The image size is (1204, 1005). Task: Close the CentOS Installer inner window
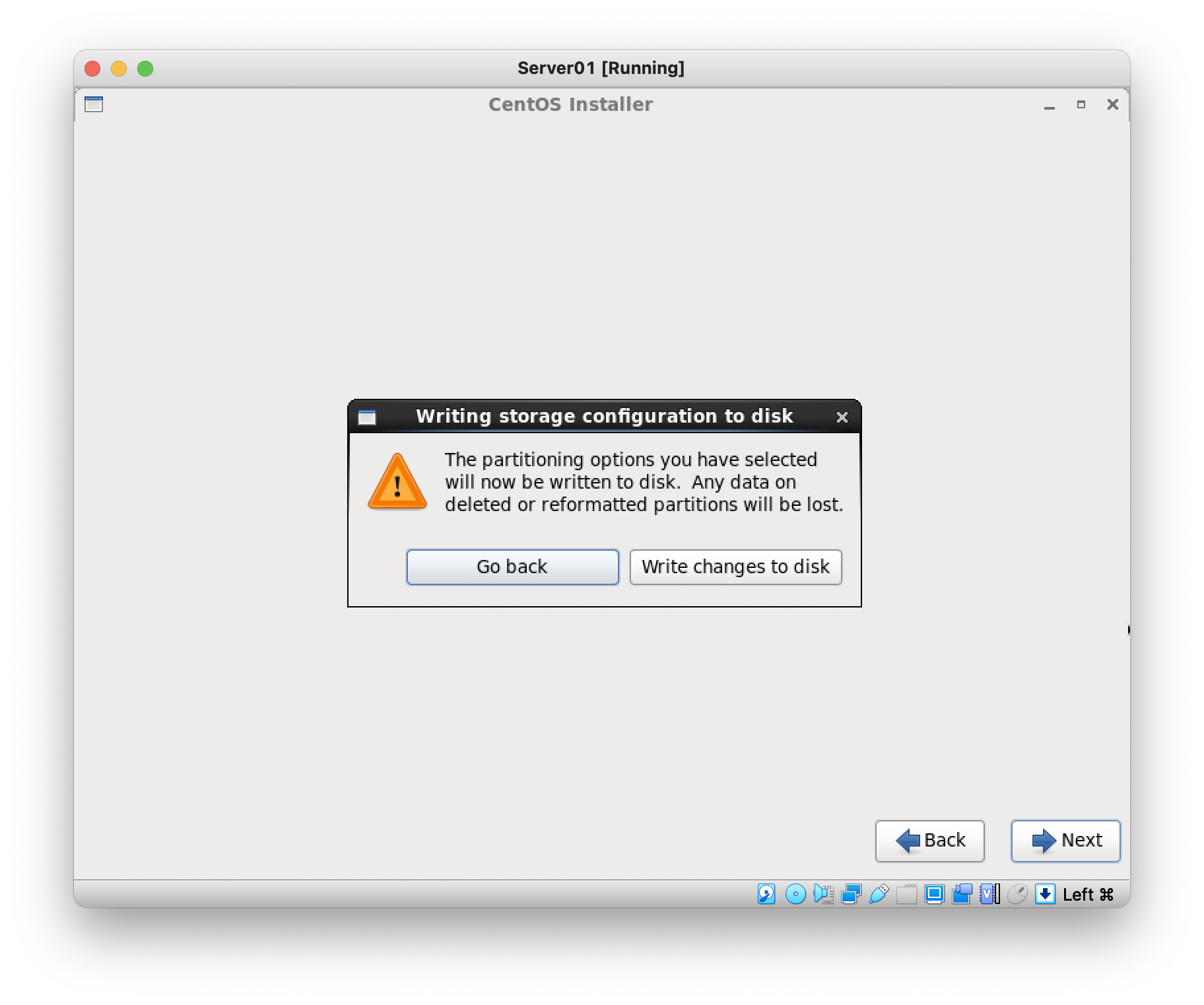(x=1112, y=104)
